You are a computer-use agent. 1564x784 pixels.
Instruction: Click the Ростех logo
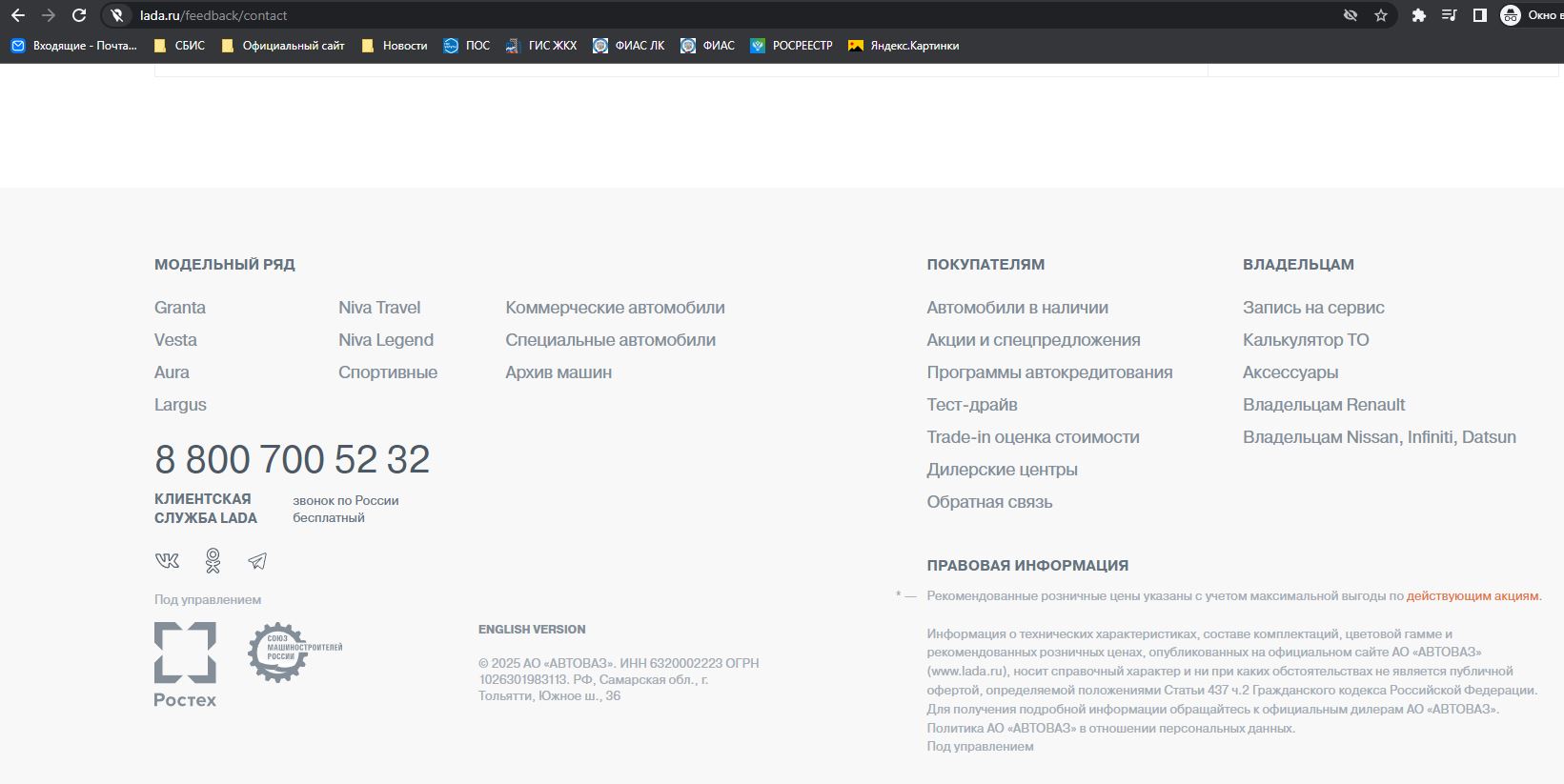click(x=185, y=665)
